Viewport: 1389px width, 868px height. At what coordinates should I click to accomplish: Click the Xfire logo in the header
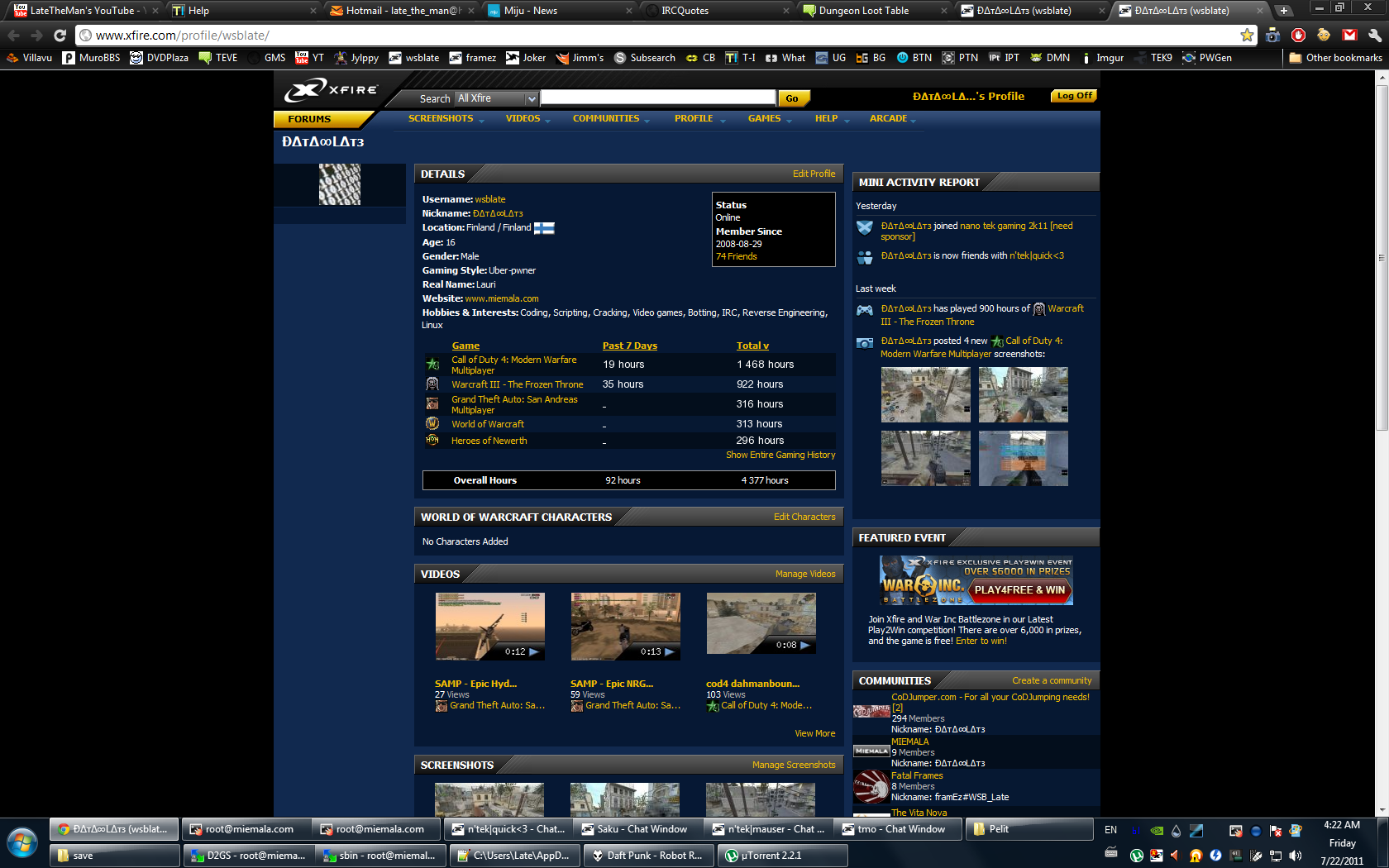[331, 90]
